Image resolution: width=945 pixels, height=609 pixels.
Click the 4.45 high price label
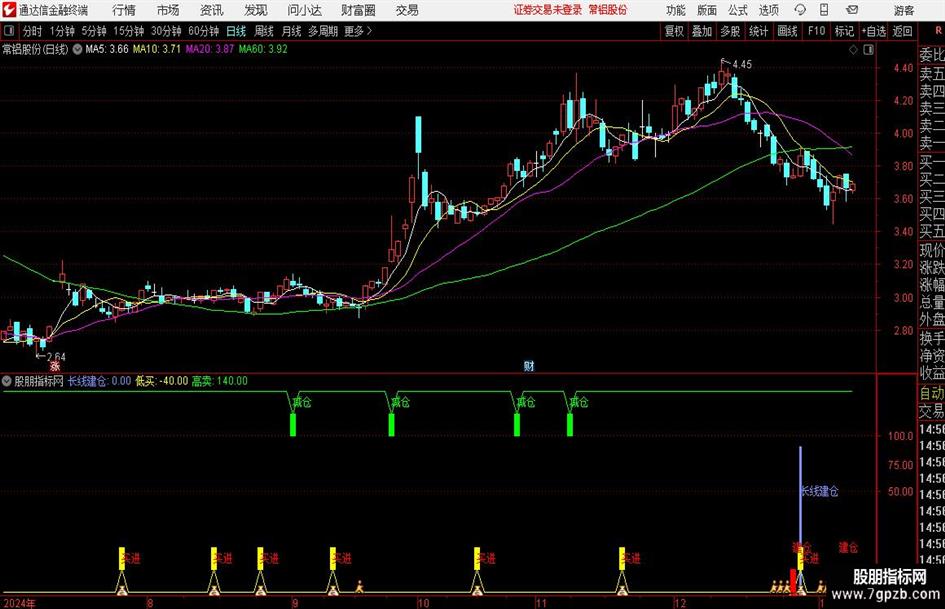pos(742,65)
